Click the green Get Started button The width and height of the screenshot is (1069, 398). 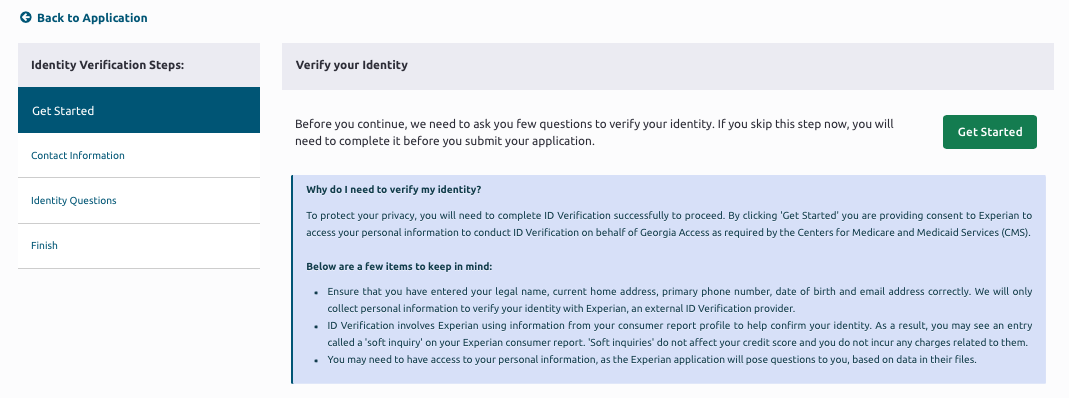pyautogui.click(x=990, y=132)
